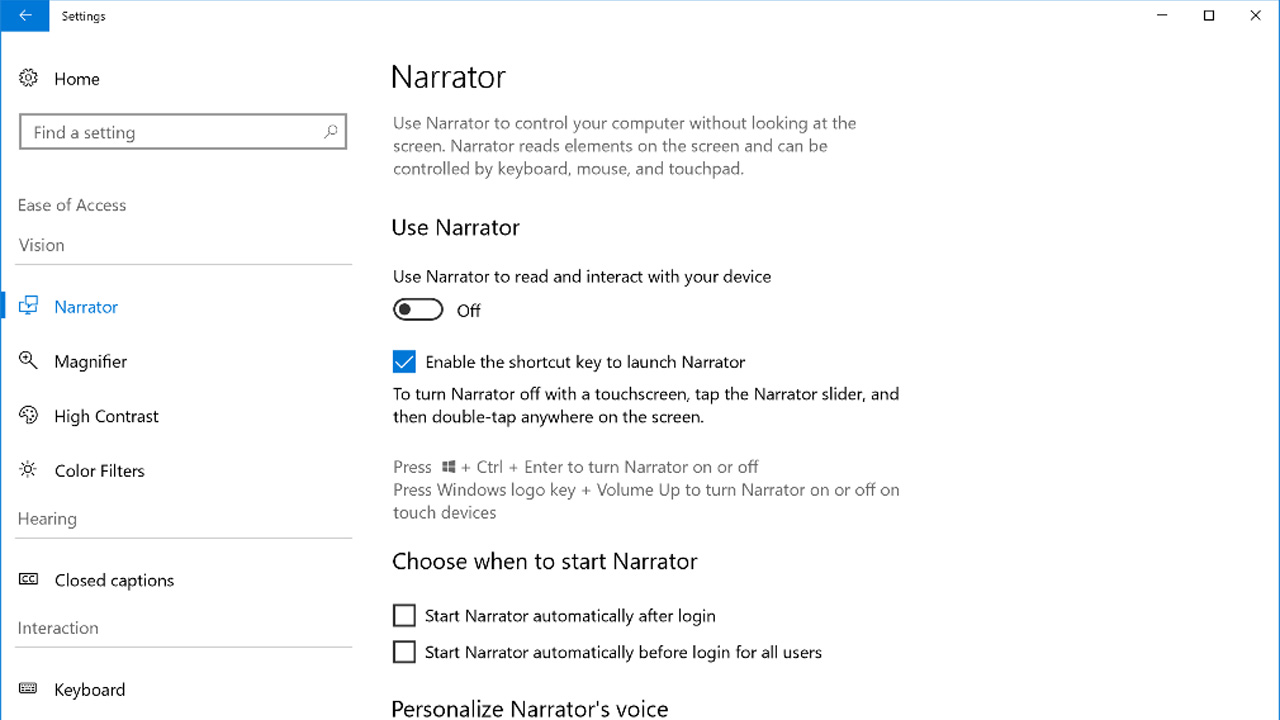Click the Off label beside Use Narrator

click(468, 310)
